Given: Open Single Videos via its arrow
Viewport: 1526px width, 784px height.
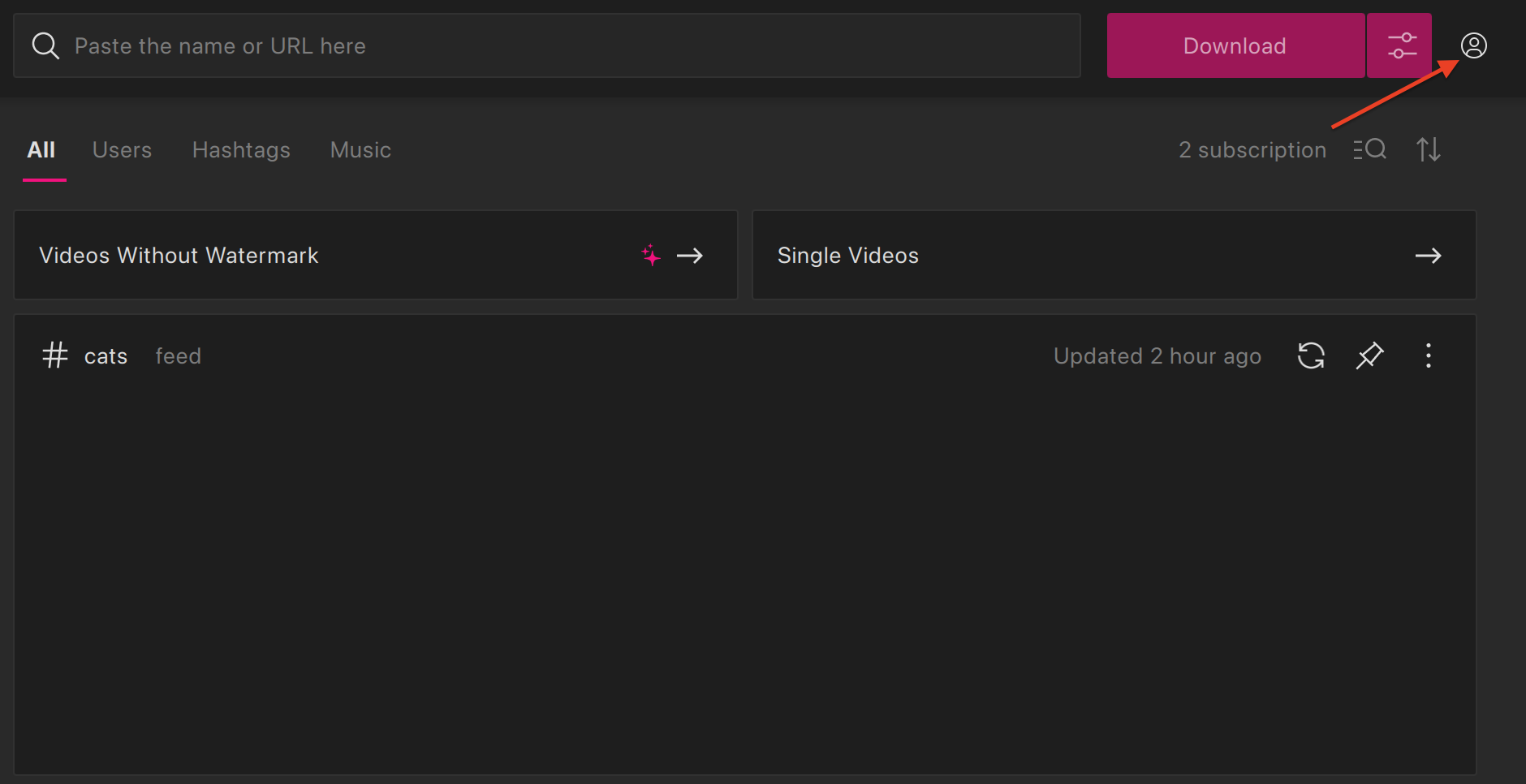Looking at the screenshot, I should point(1429,256).
